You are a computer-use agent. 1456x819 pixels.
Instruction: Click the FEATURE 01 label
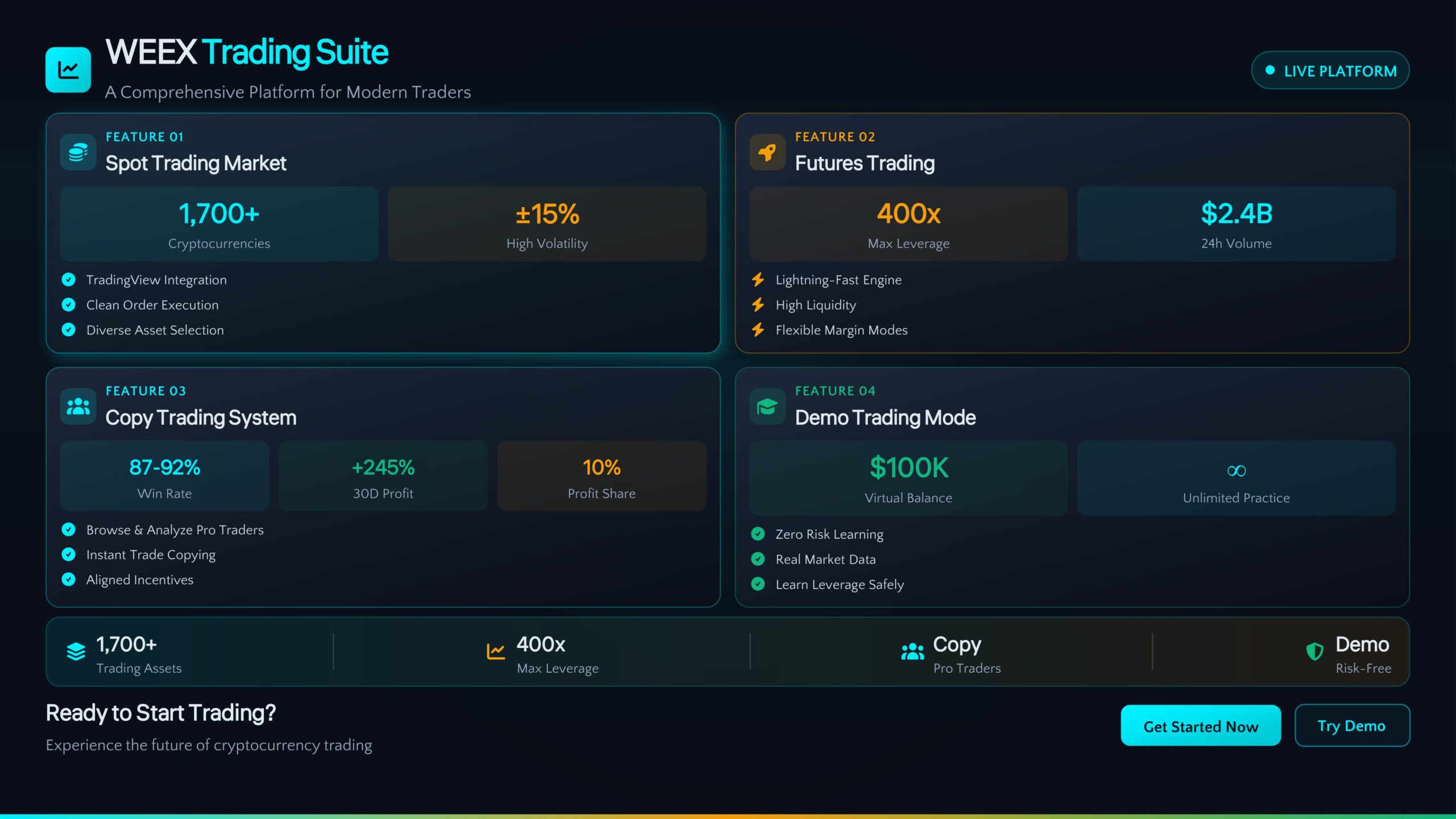pyautogui.click(x=144, y=137)
